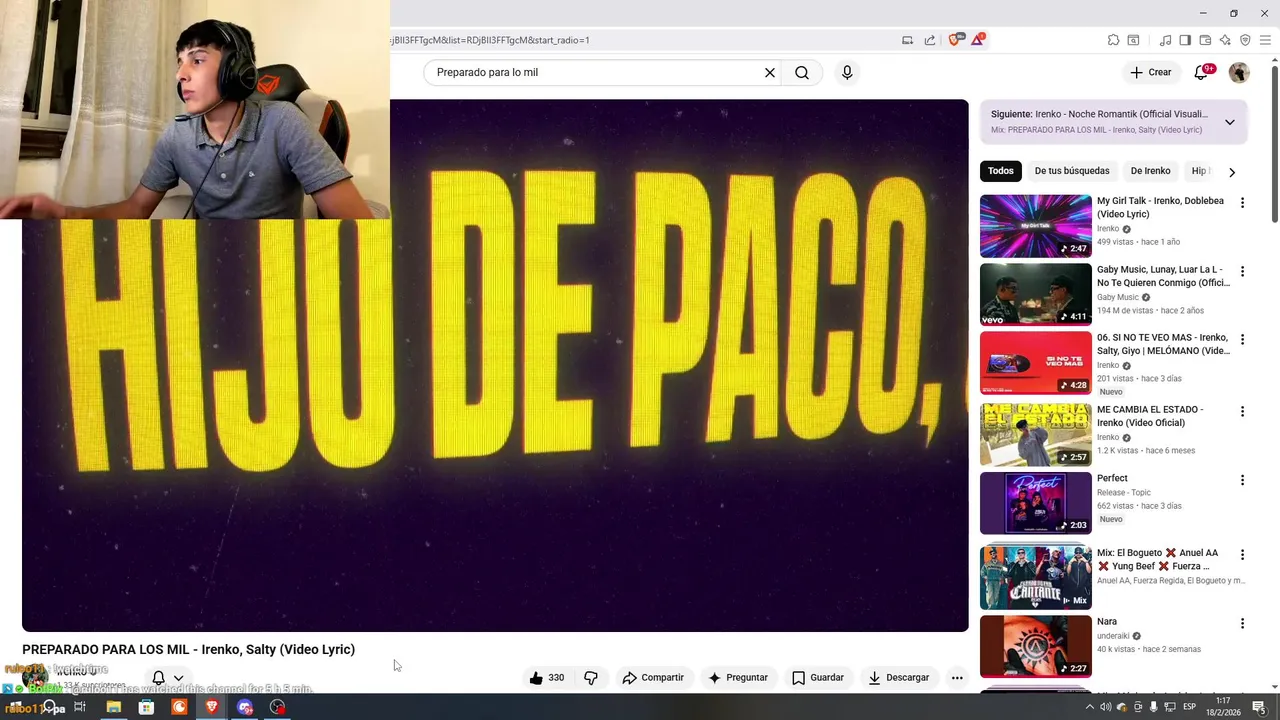Open the Brave Wallet icon
The image size is (1280, 720).
(1205, 40)
